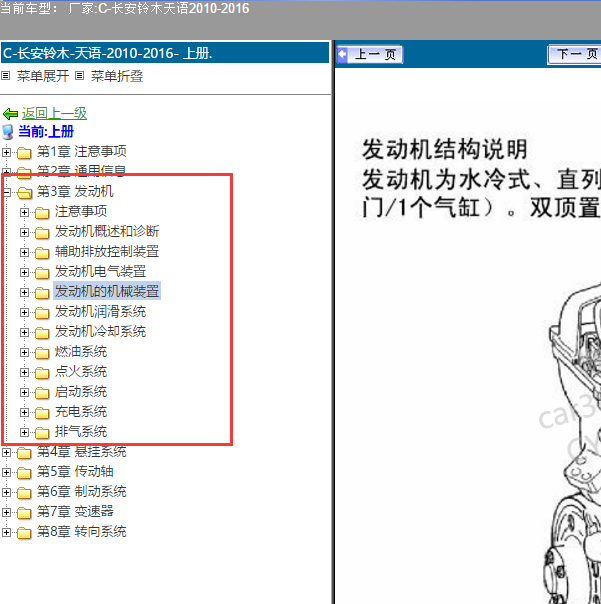Click folder icon of 燃油系统
The height and width of the screenshot is (604, 601).
[x=42, y=353]
